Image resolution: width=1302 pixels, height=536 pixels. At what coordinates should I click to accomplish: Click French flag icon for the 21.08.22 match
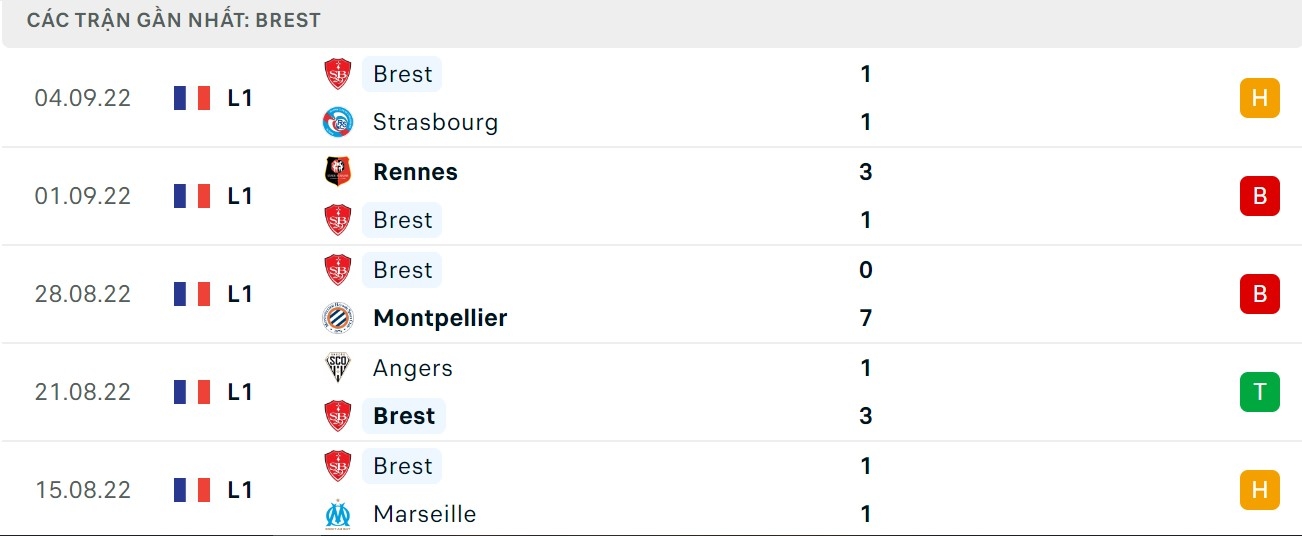(192, 392)
